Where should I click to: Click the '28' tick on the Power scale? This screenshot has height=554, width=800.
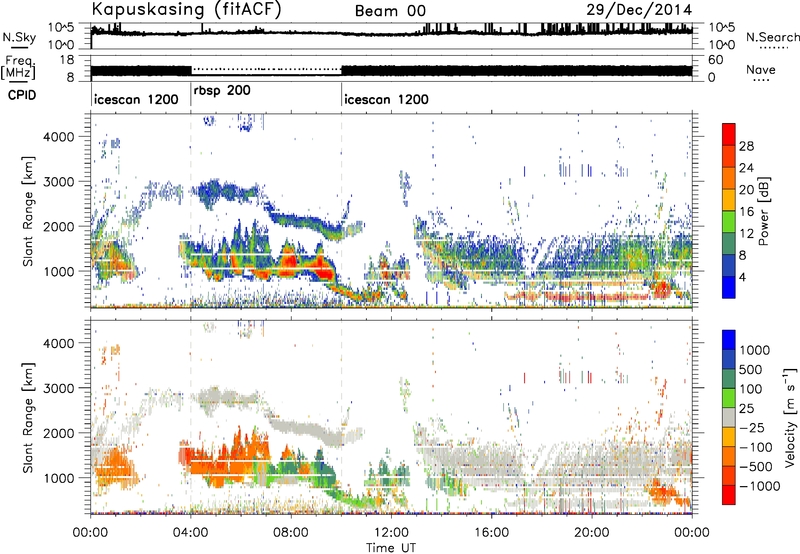pyautogui.click(x=746, y=146)
